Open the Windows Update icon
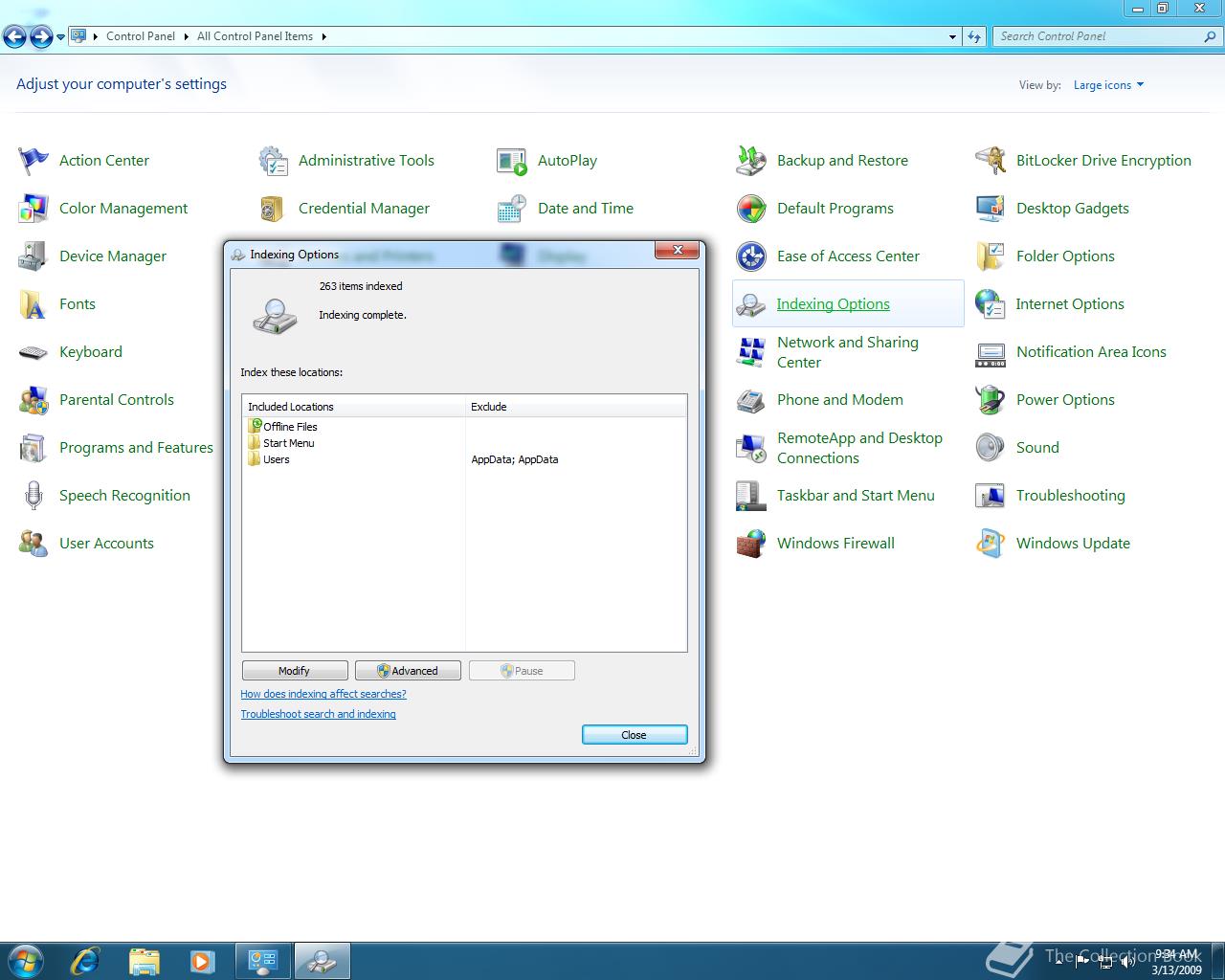The height and width of the screenshot is (980, 1225). pyautogui.click(x=991, y=544)
